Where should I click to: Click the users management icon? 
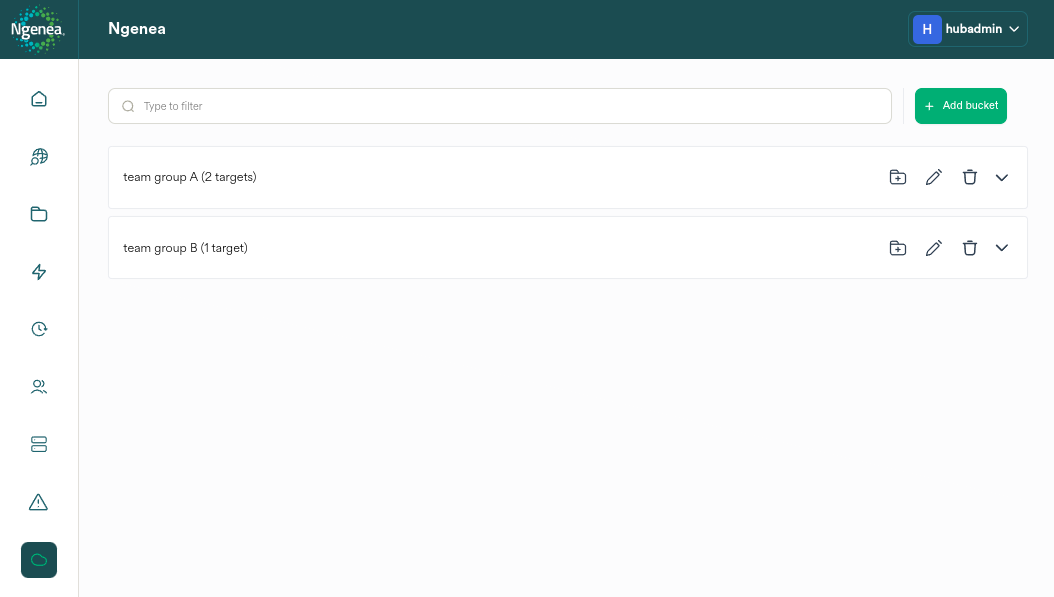click(x=38, y=386)
